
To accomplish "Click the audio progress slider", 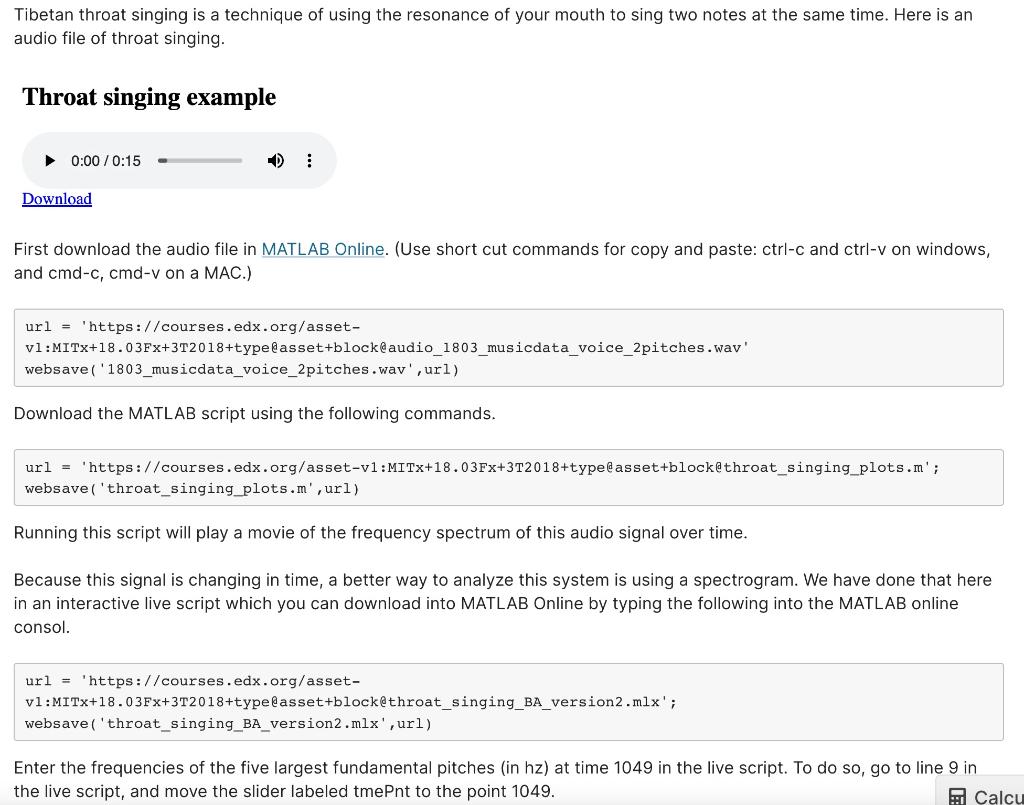I will 199,160.
